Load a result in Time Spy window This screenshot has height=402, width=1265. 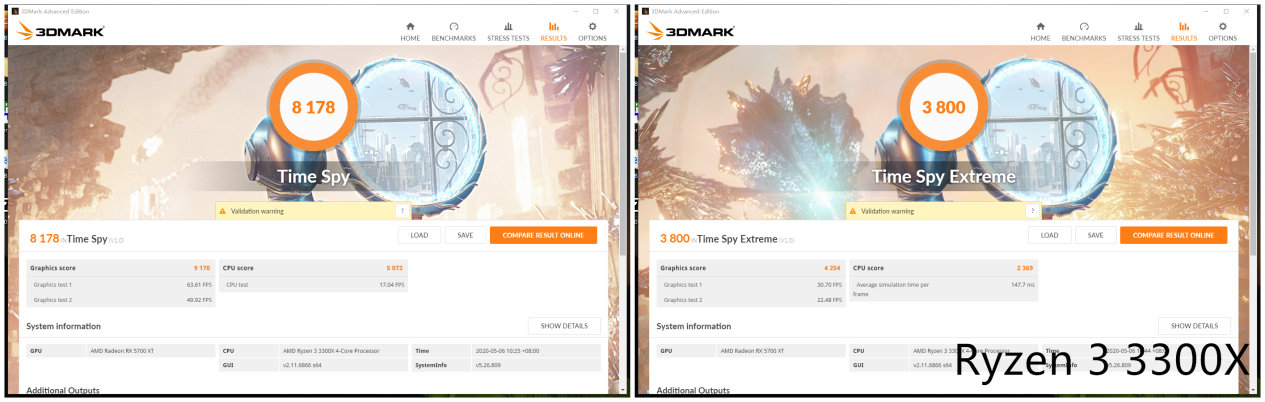[x=419, y=235]
